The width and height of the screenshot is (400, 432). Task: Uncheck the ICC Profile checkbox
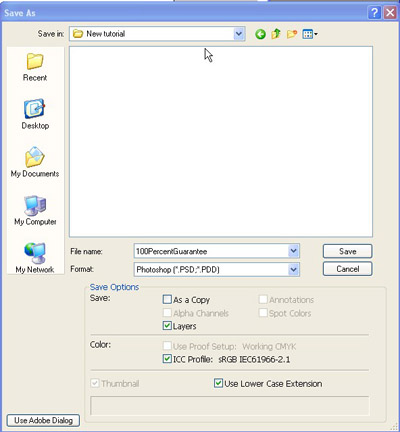click(167, 359)
